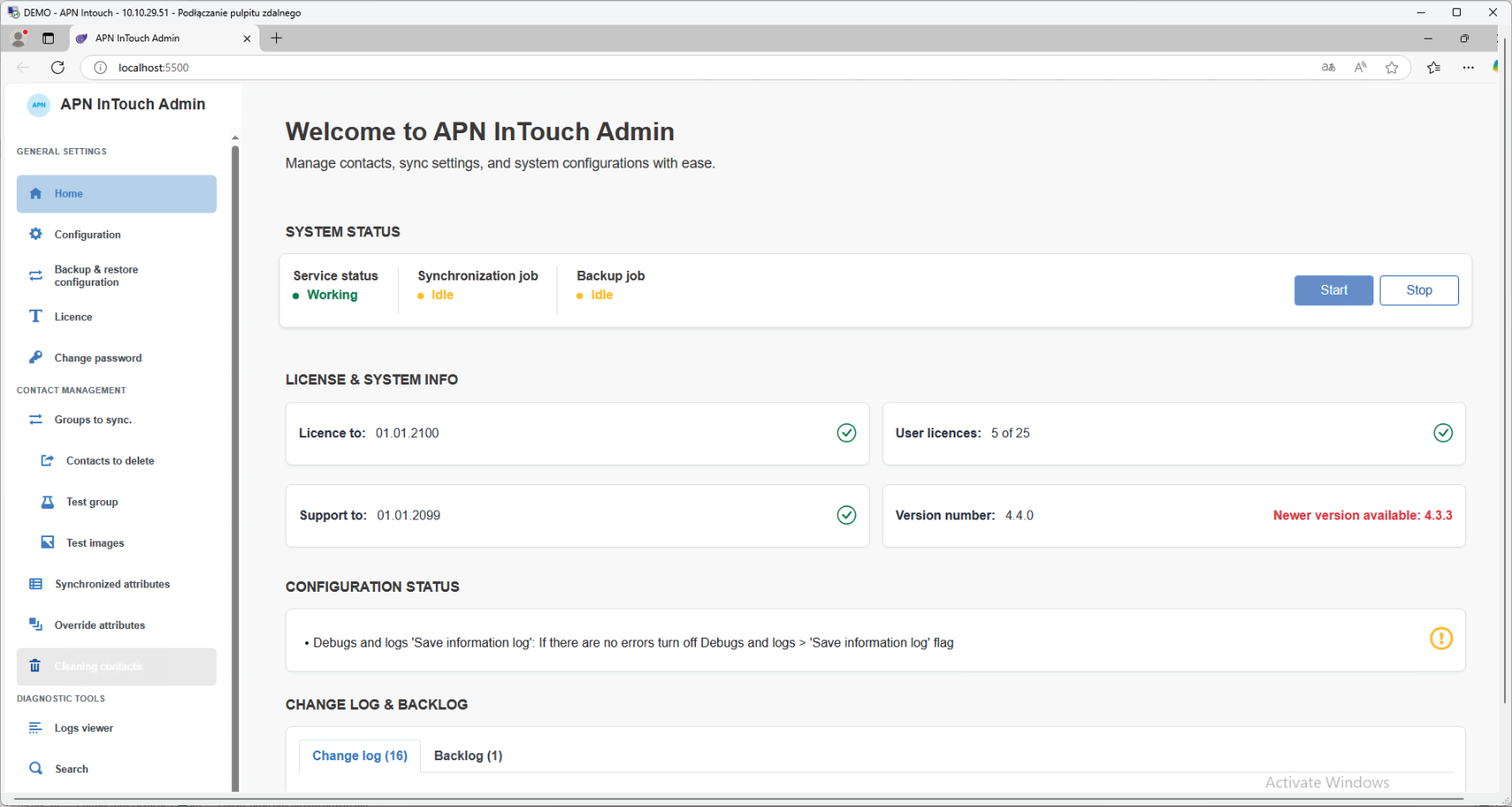Screen dimensions: 1512x807
Task: Open the browser profile icon
Action: (x=19, y=38)
